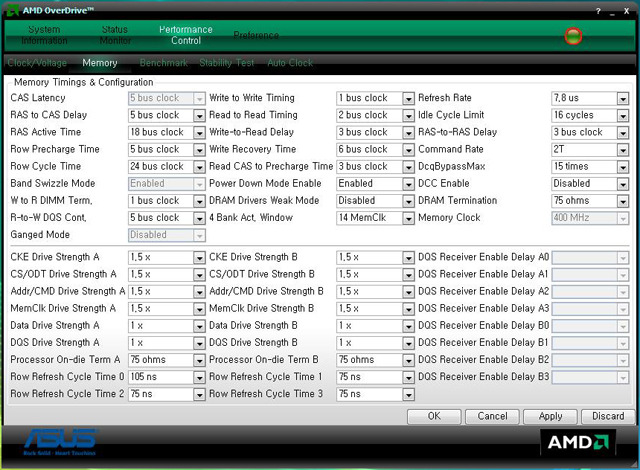
Task: Click the ASUS logo
Action: click(60, 442)
